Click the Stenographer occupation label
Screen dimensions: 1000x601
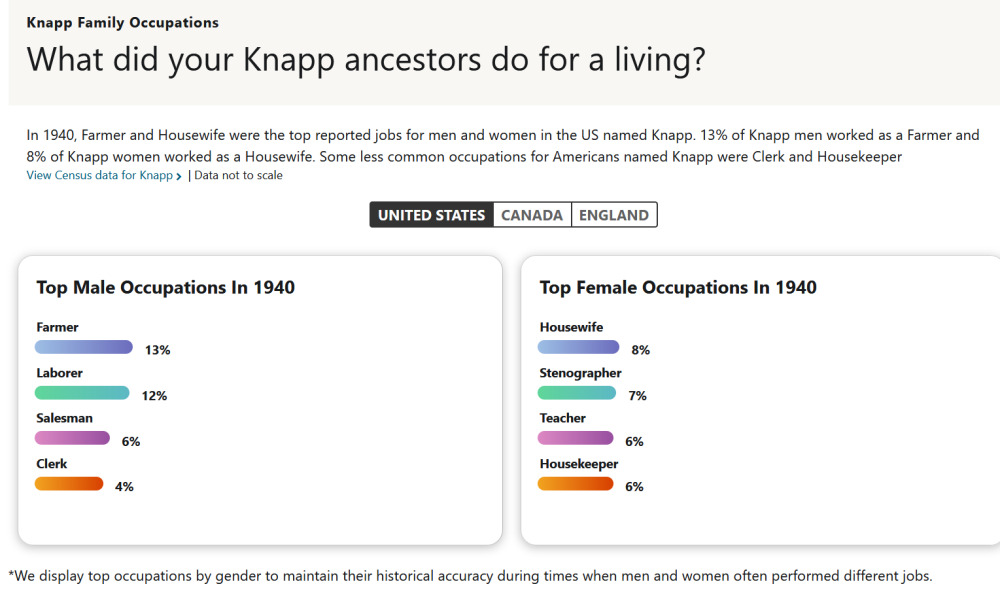click(x=580, y=373)
